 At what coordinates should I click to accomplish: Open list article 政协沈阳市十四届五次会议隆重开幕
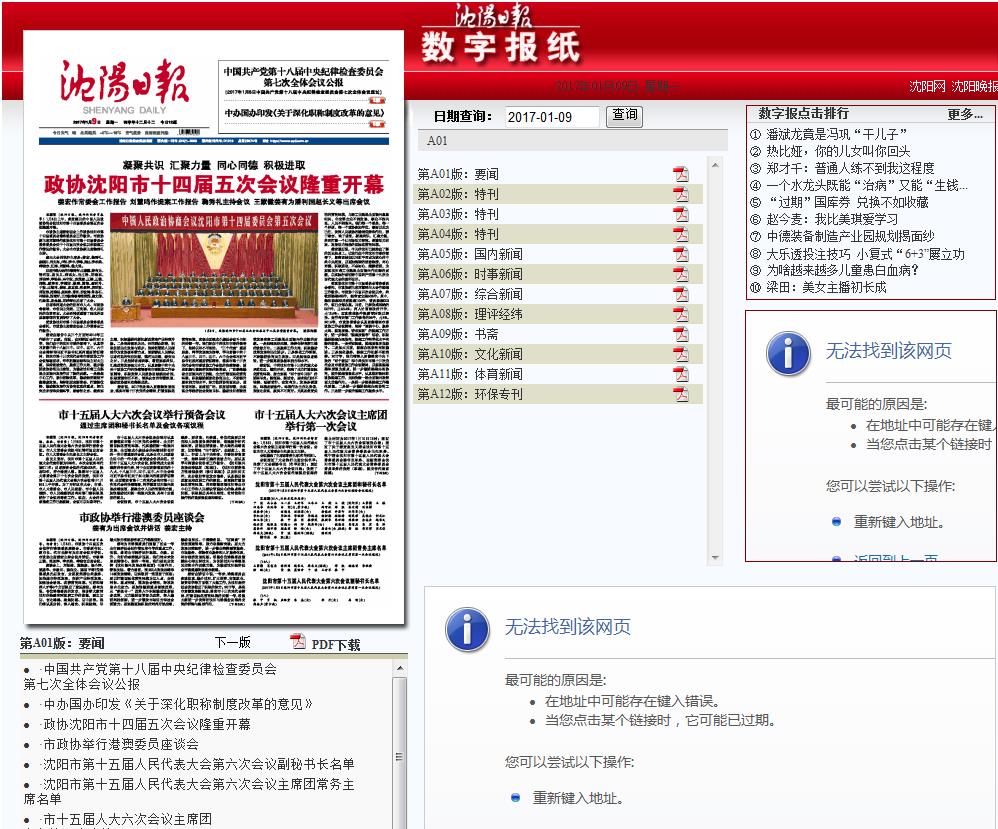146,724
